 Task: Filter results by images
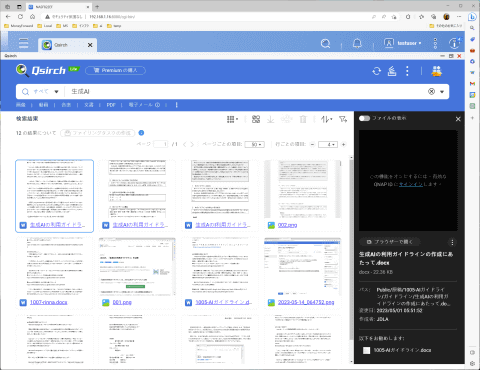click(x=21, y=105)
